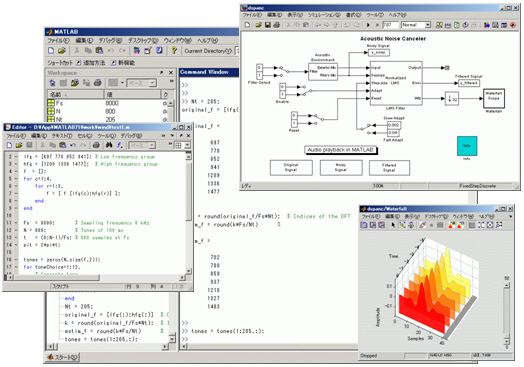524x367 pixels.
Task: Open the stack dropdown in Editor toolbar
Action: point(142,145)
